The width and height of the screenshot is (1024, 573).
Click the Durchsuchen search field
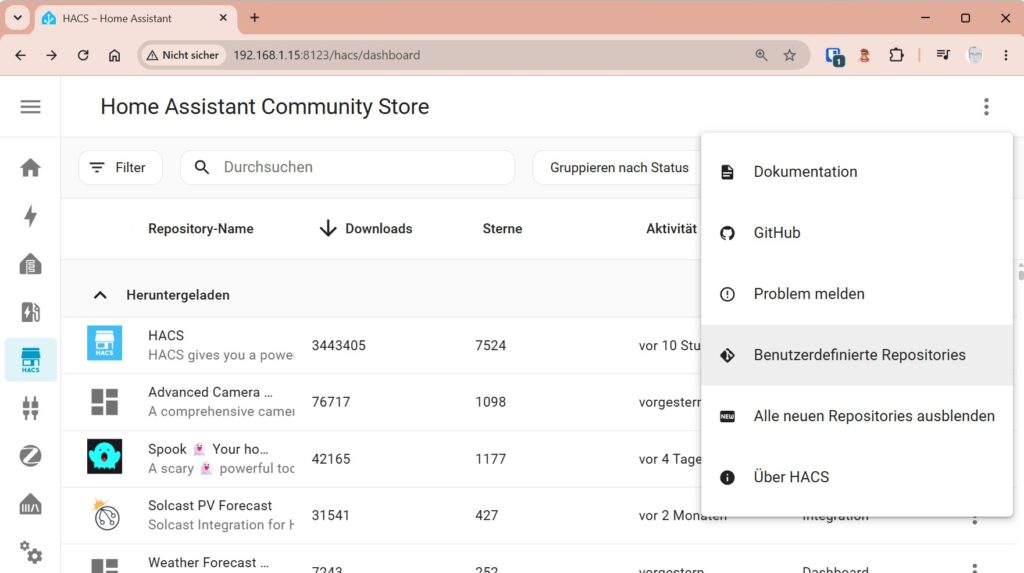coord(347,167)
